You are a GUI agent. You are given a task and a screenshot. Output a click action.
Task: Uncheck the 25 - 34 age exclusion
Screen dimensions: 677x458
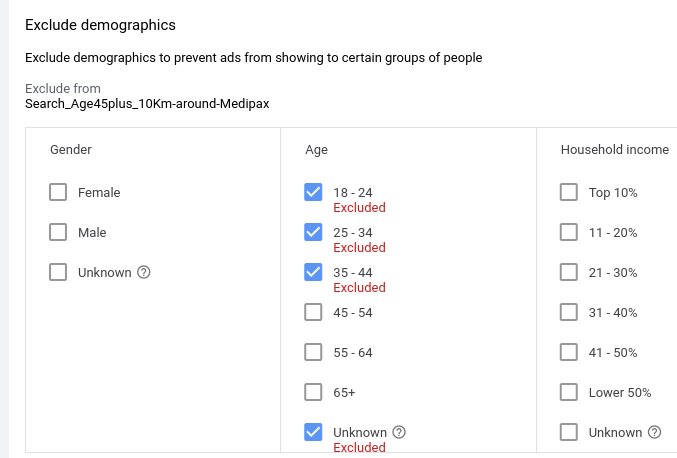(x=313, y=232)
